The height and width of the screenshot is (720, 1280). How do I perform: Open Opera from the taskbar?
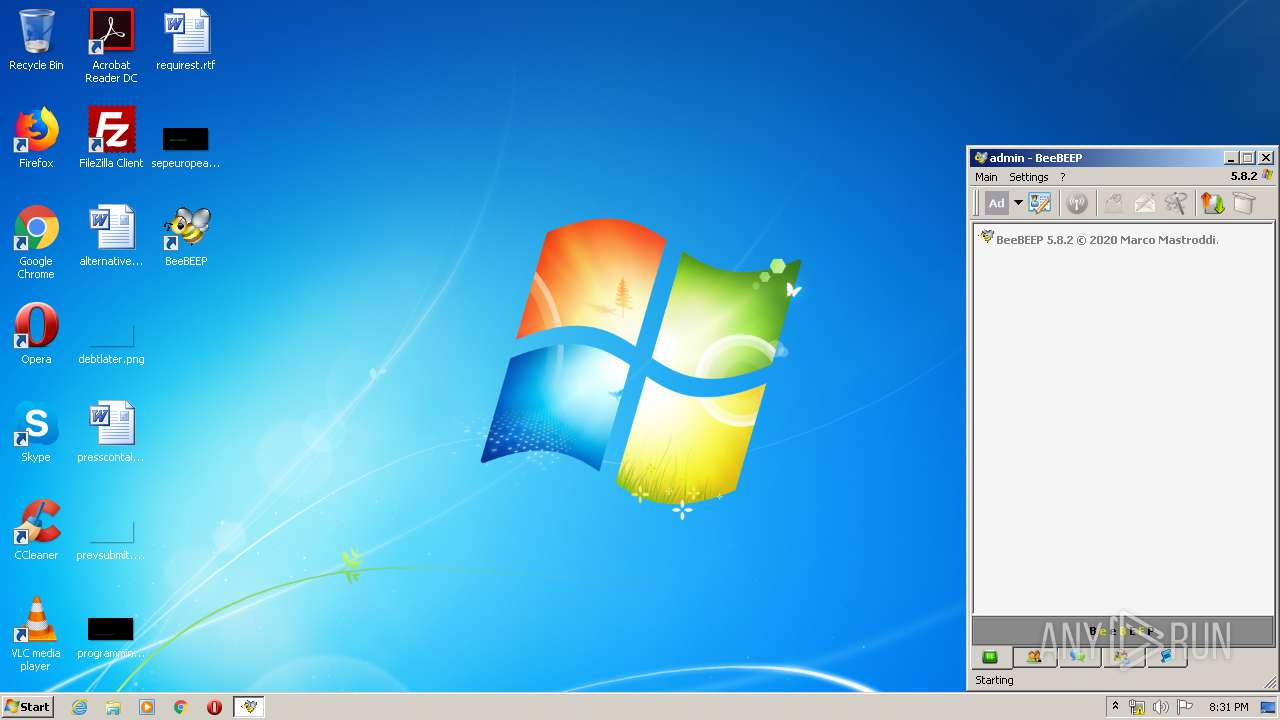coord(214,707)
